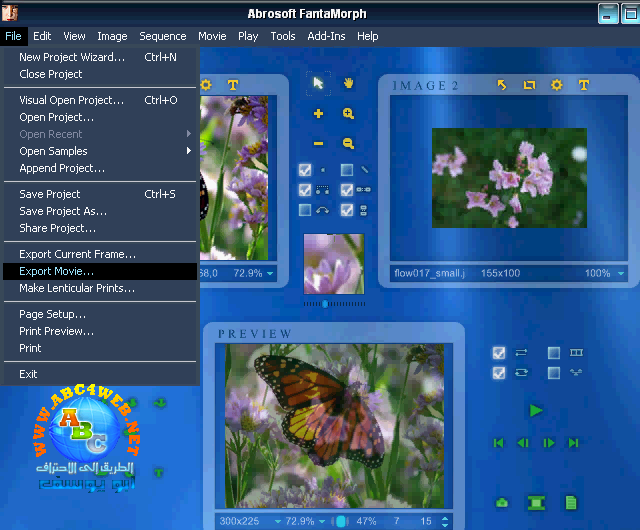
Task: Toggle preview forward arrows checkbox
Action: [x=499, y=353]
